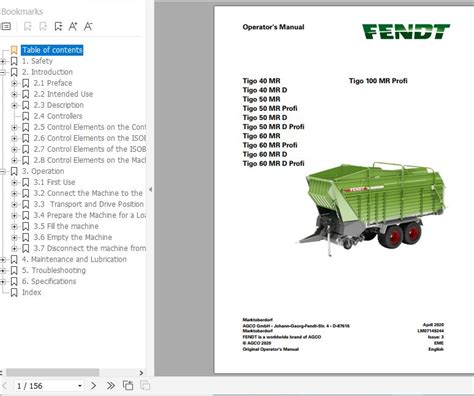The height and width of the screenshot is (396, 474).
Task: Open bookmark 3.1 First Use
Action: point(54,182)
